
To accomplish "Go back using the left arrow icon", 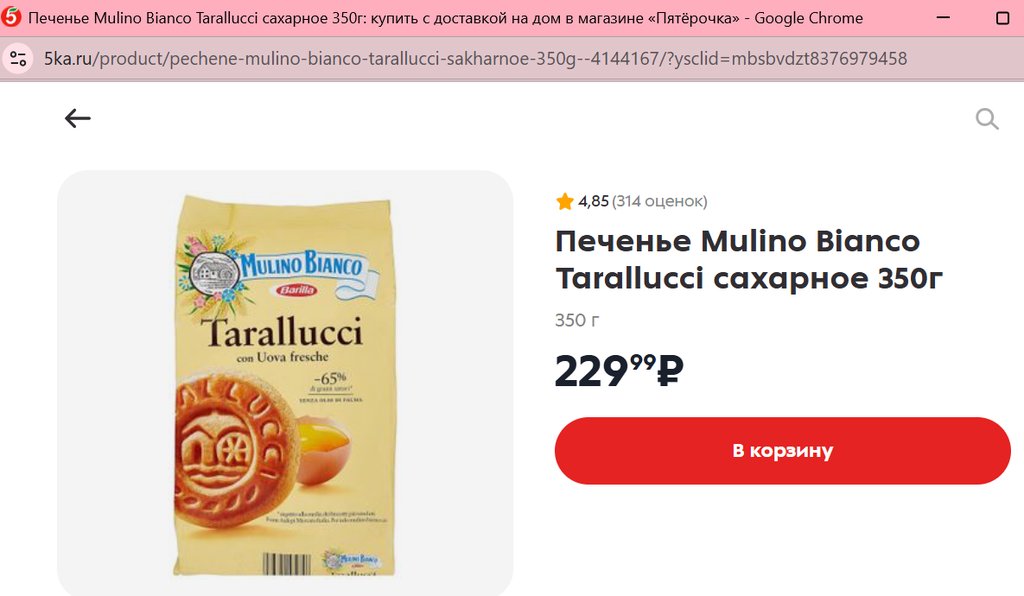I will pos(78,118).
